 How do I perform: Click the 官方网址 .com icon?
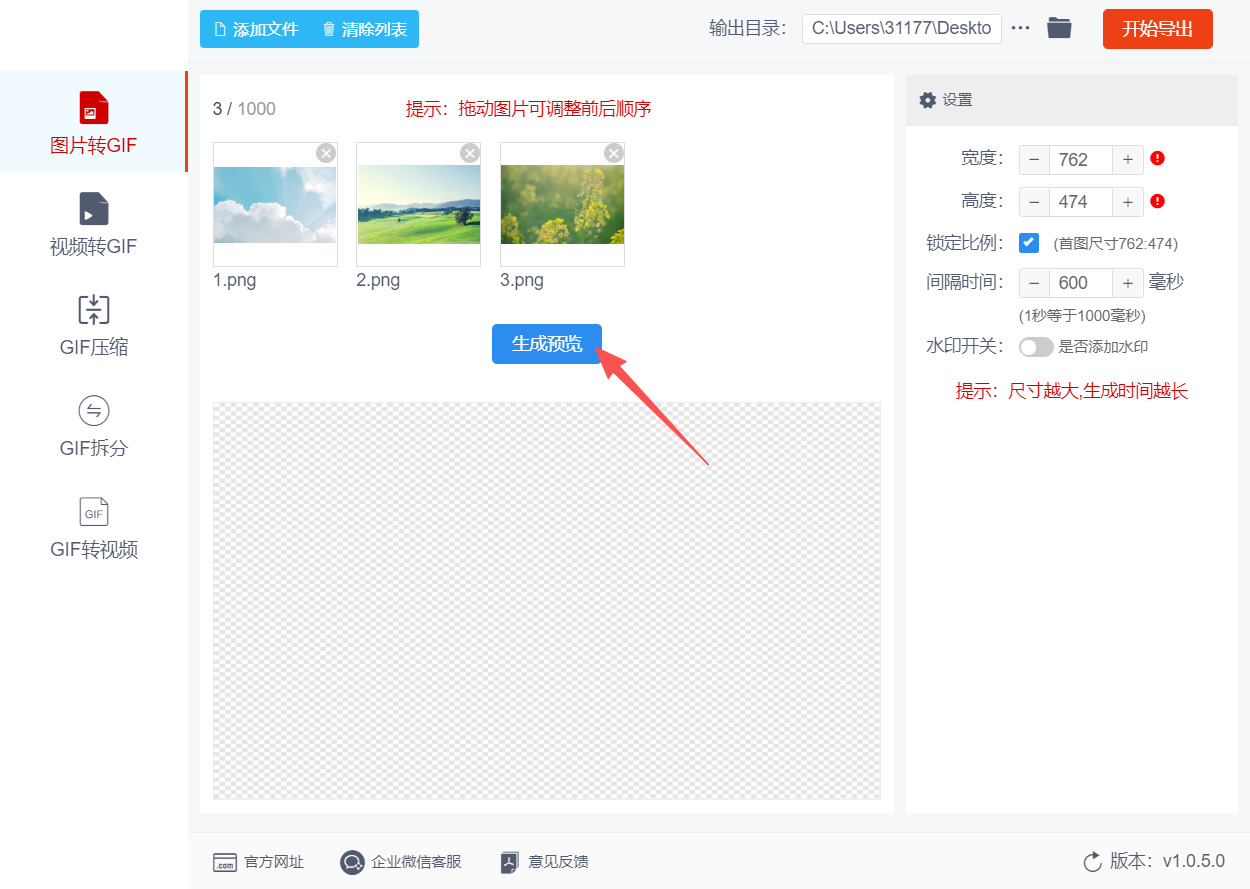click(x=225, y=863)
